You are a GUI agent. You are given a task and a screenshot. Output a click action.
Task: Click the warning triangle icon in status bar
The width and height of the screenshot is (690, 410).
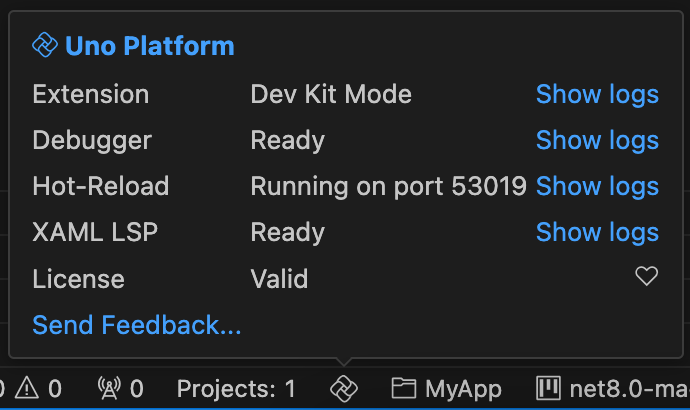pyautogui.click(x=27, y=389)
